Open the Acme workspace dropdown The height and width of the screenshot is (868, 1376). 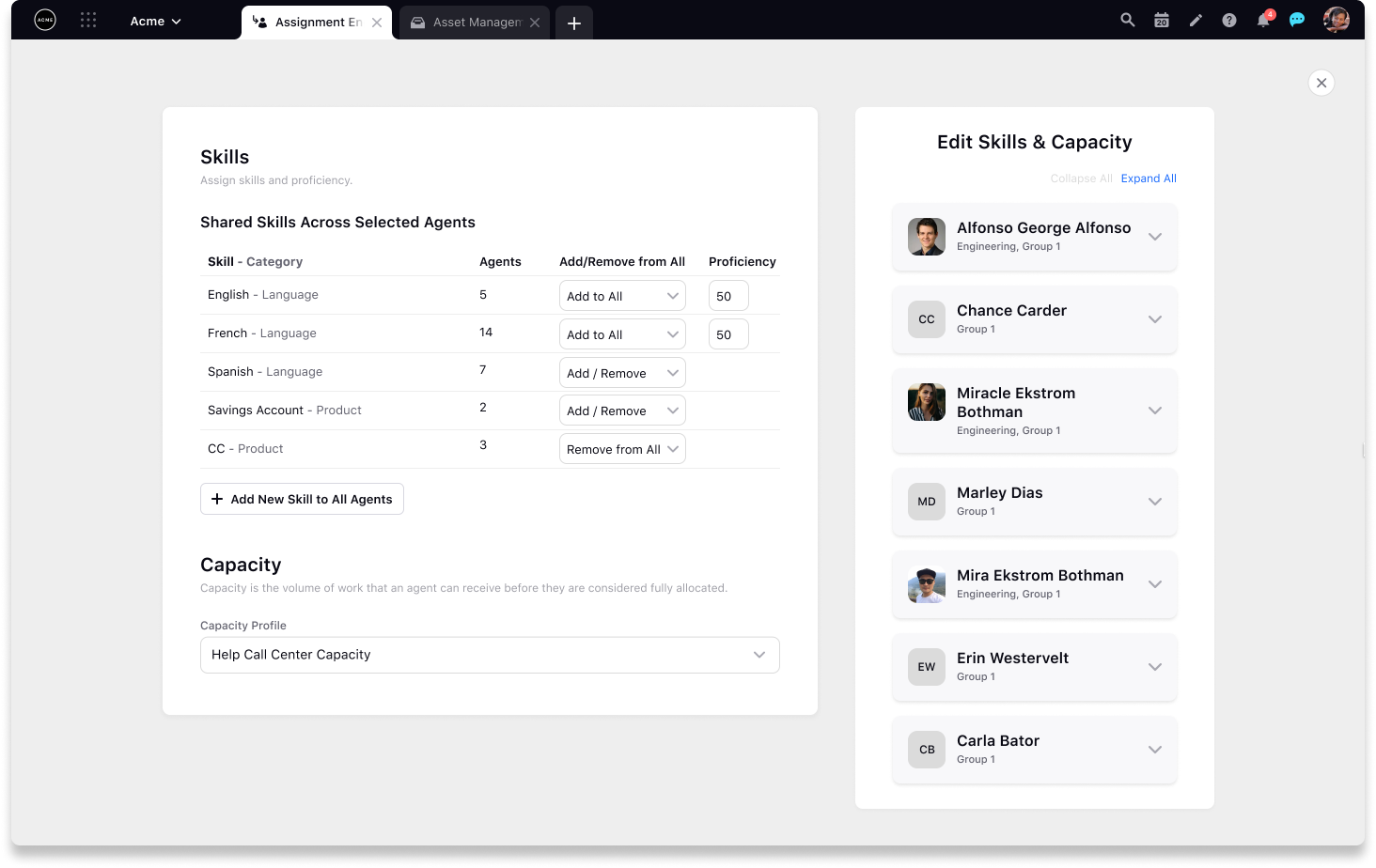pos(155,20)
